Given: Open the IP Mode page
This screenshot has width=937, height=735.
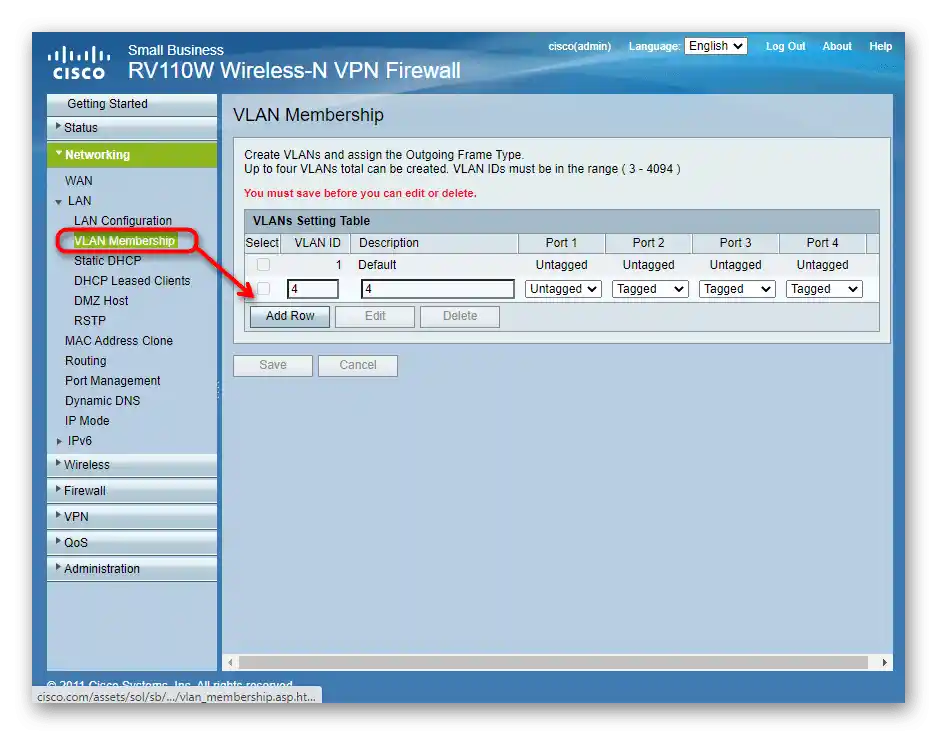Looking at the screenshot, I should click(87, 421).
